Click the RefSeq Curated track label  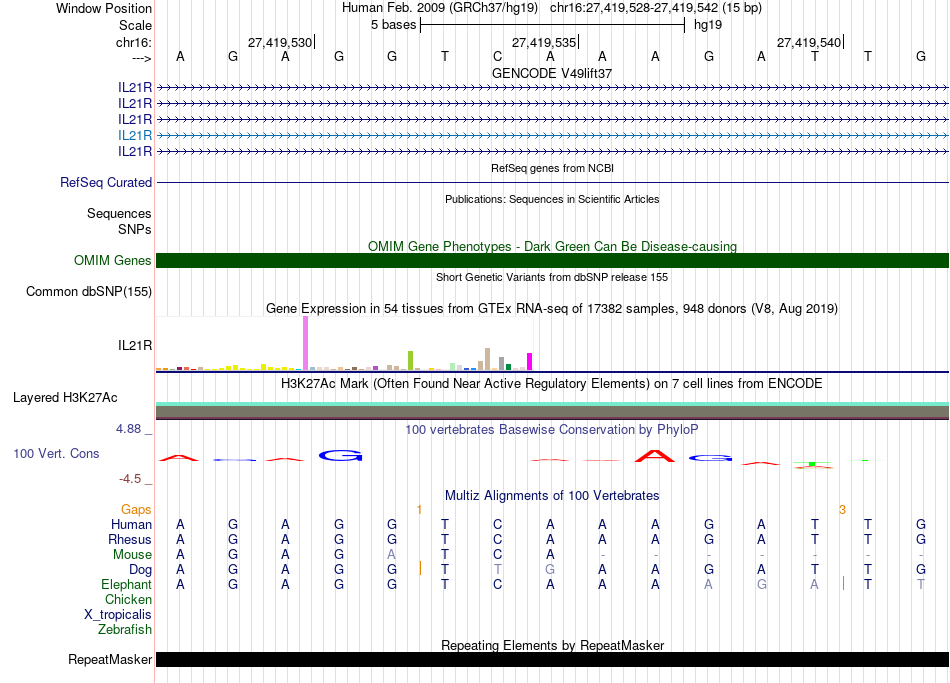pyautogui.click(x=106, y=182)
